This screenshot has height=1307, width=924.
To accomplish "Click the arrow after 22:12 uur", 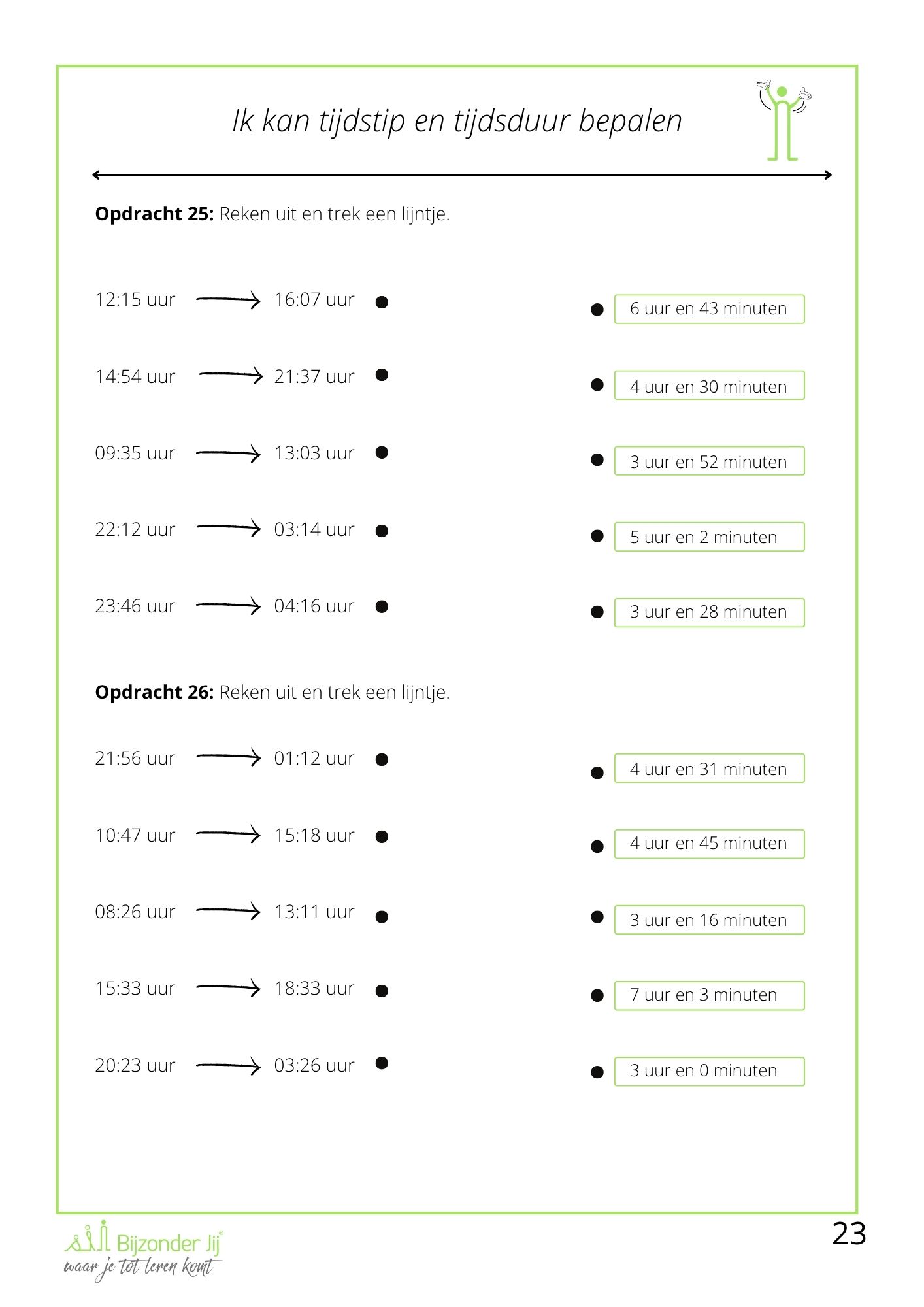I will tap(228, 528).
